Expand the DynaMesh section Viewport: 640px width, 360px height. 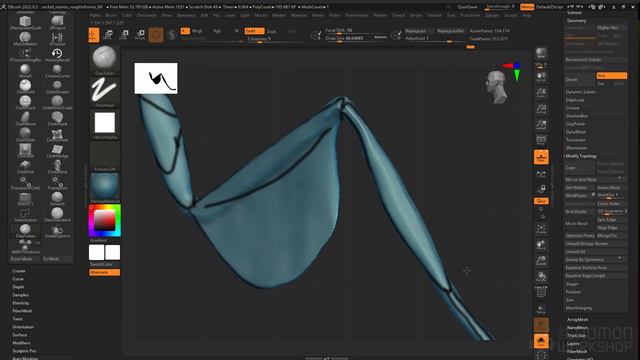[576, 132]
